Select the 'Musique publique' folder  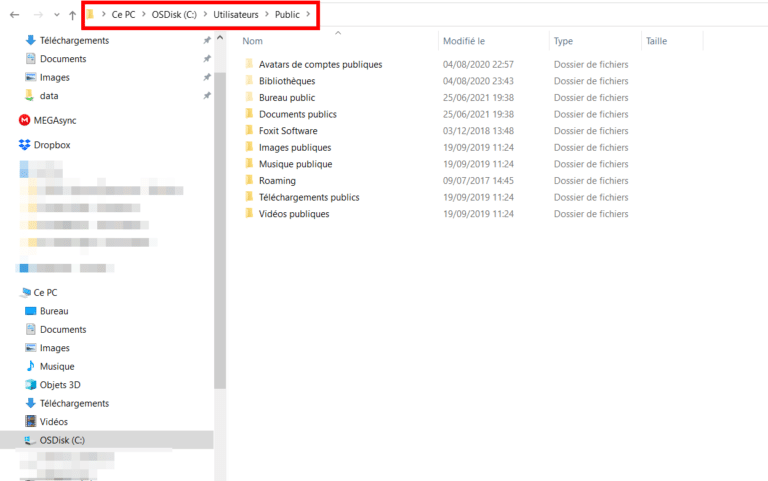coord(295,164)
